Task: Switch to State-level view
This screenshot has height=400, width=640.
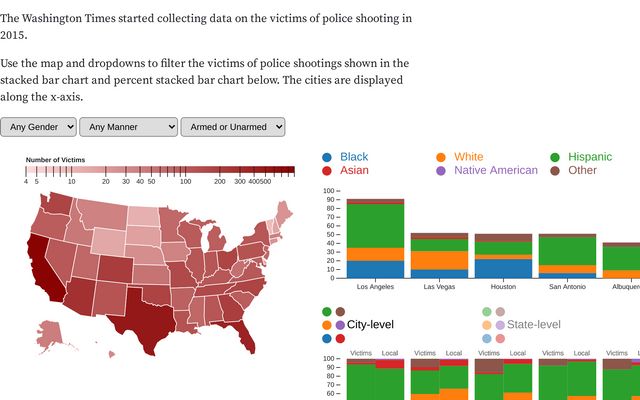Action: click(533, 324)
